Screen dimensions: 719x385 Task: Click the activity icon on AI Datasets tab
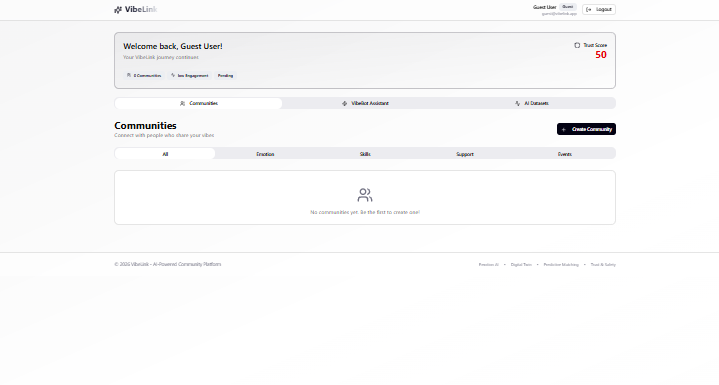517,104
